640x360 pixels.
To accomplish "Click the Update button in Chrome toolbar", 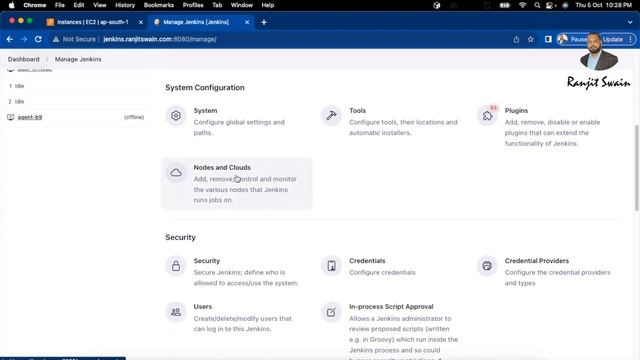I will [613, 39].
